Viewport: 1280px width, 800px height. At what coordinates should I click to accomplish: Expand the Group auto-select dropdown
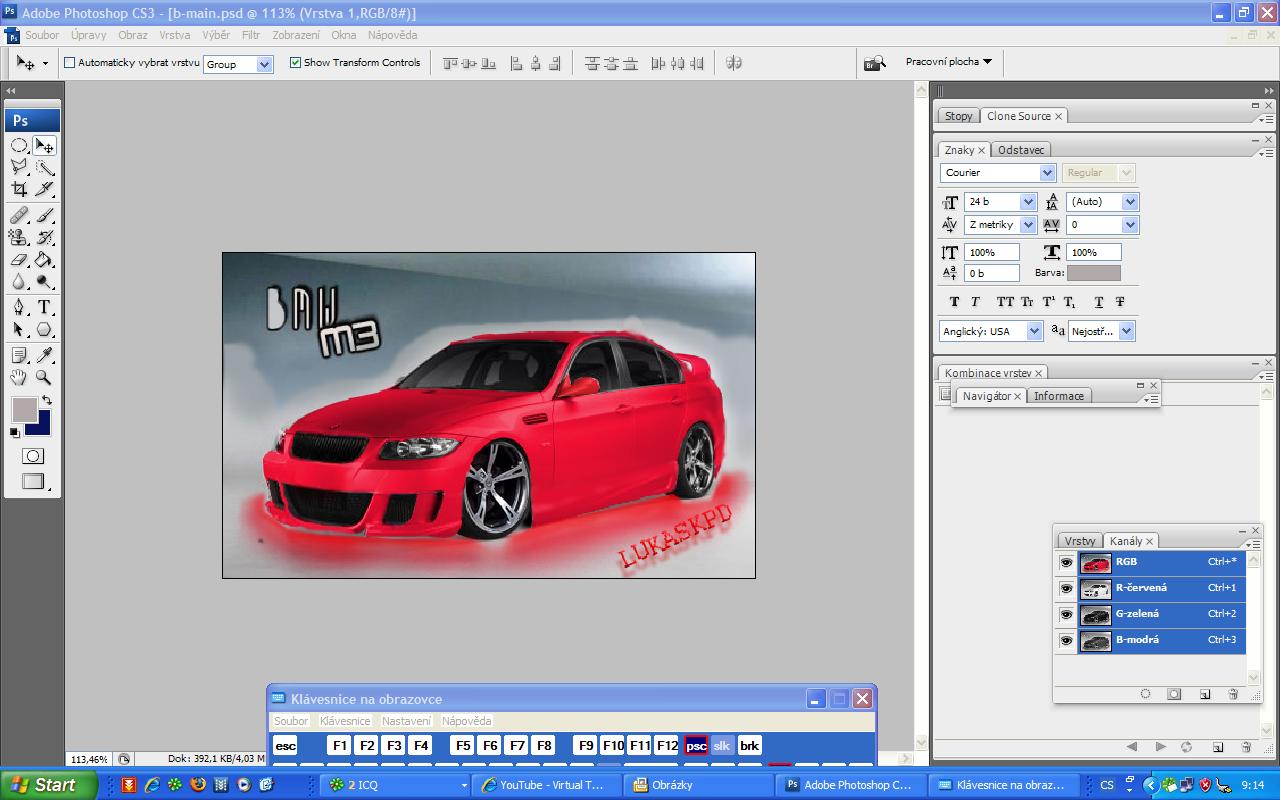coord(265,64)
